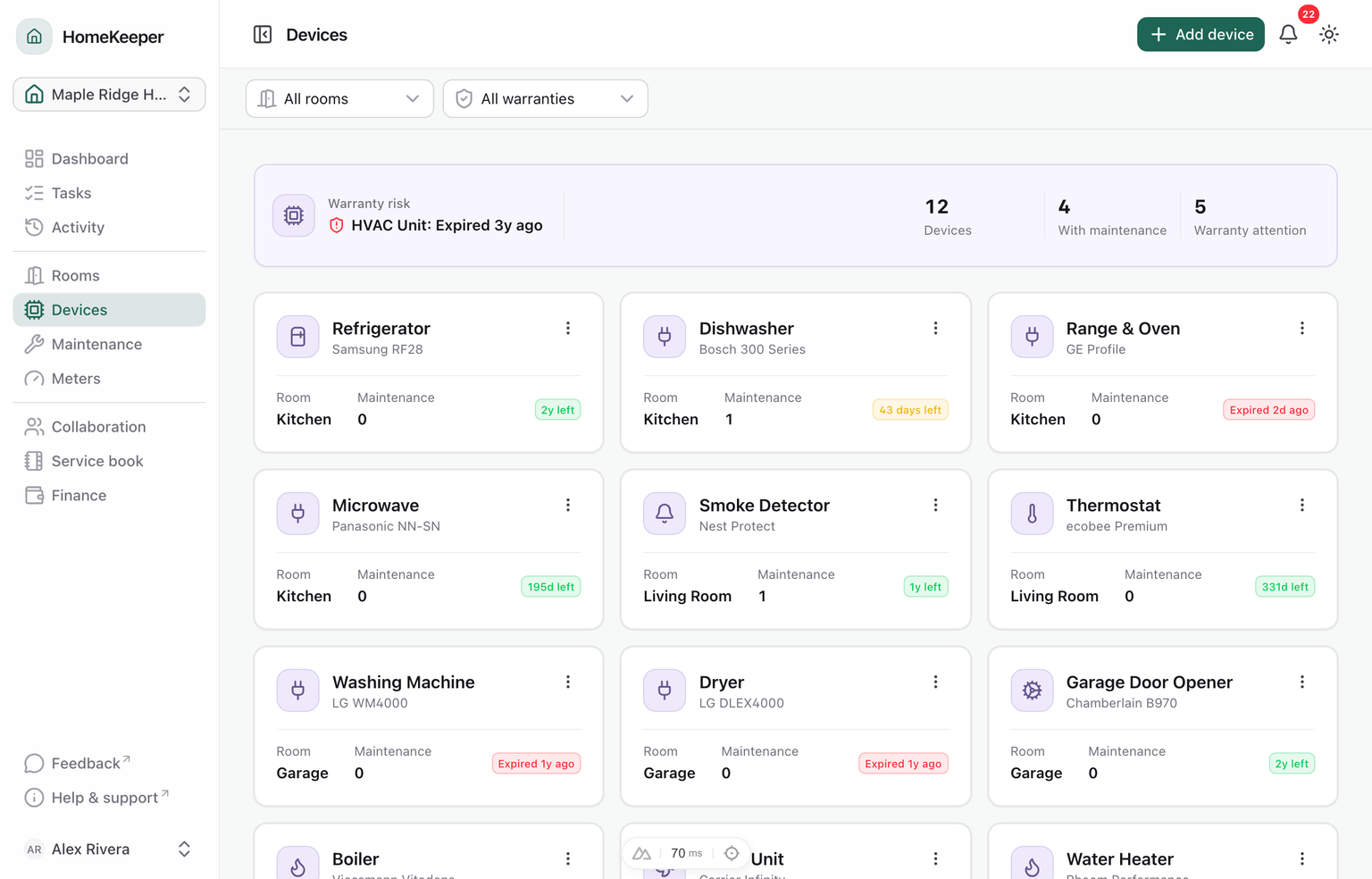
Task: Click the 43 days left warranty badge
Action: coord(910,410)
